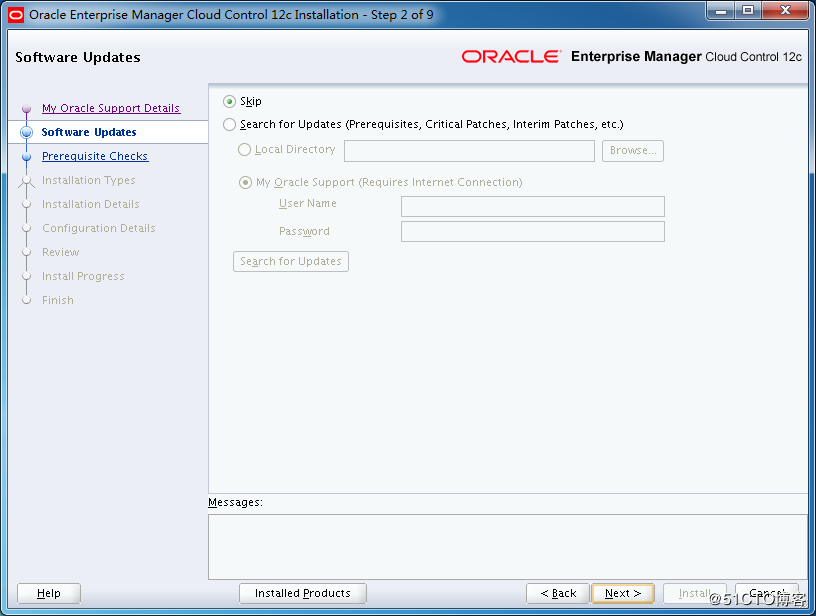Choose the Local Directory radio option
Screen dimensions: 816x616
pos(245,150)
